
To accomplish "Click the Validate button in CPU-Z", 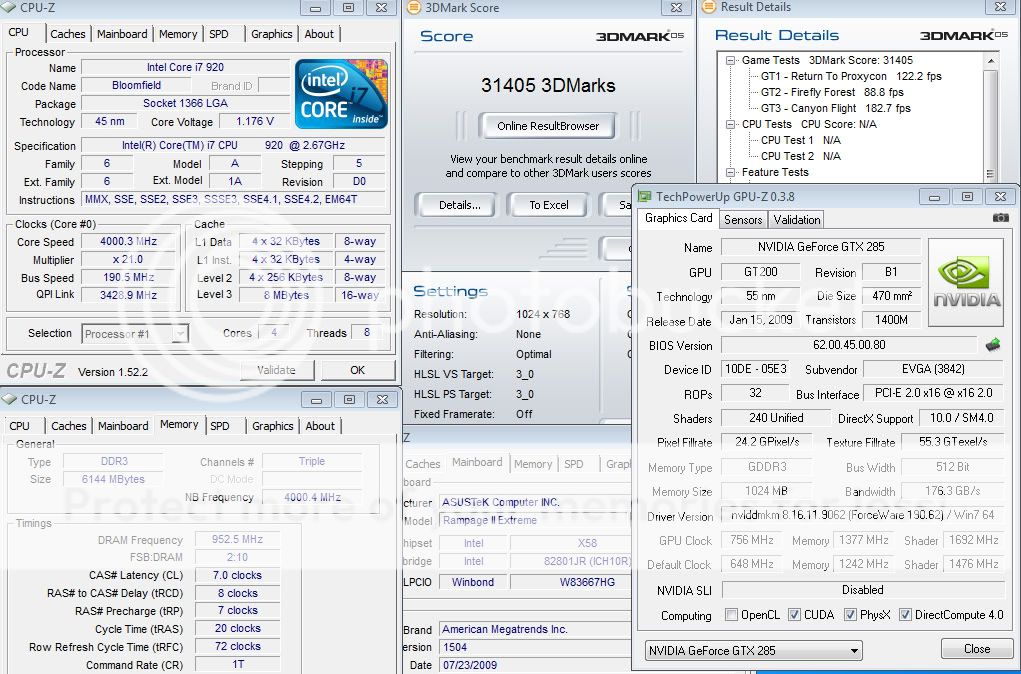I will (x=277, y=370).
